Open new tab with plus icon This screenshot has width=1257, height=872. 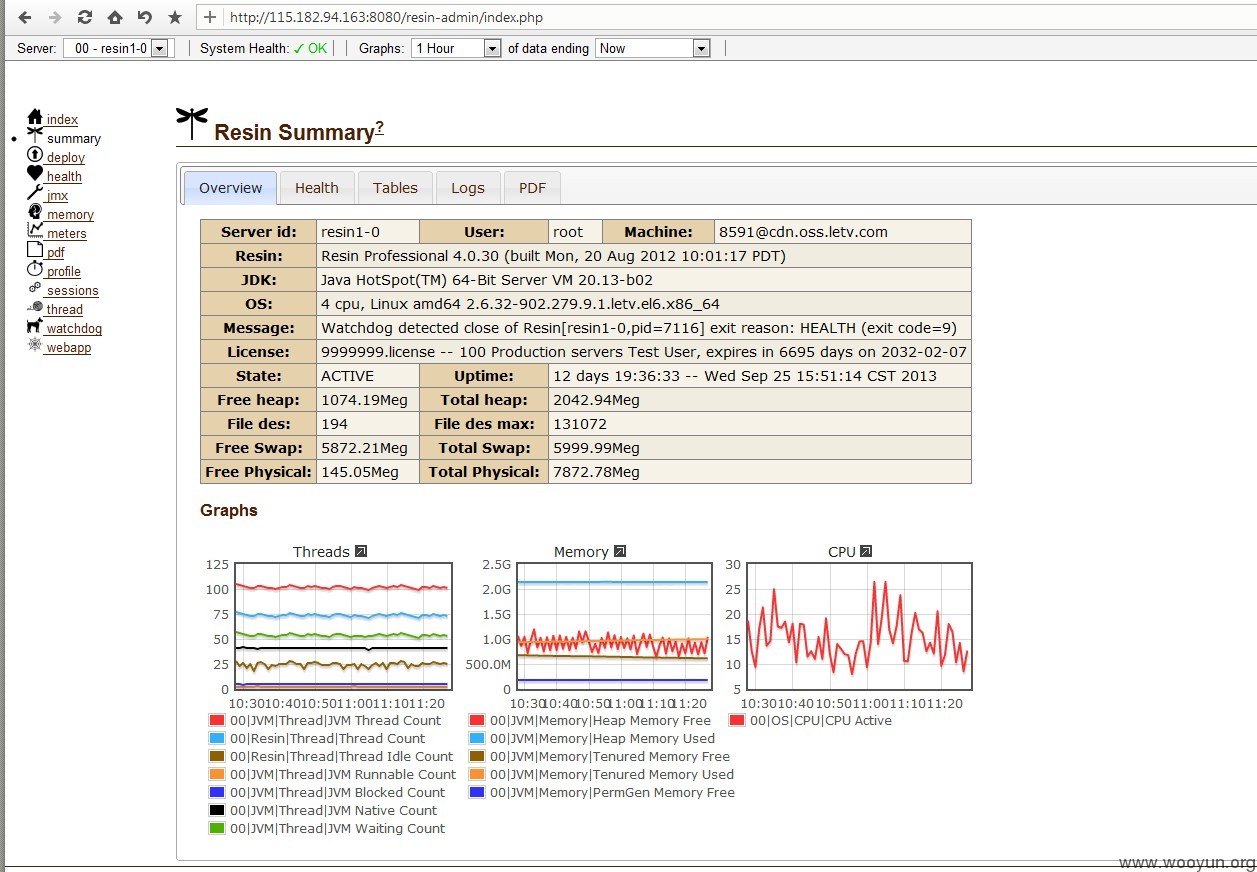pyautogui.click(x=209, y=17)
